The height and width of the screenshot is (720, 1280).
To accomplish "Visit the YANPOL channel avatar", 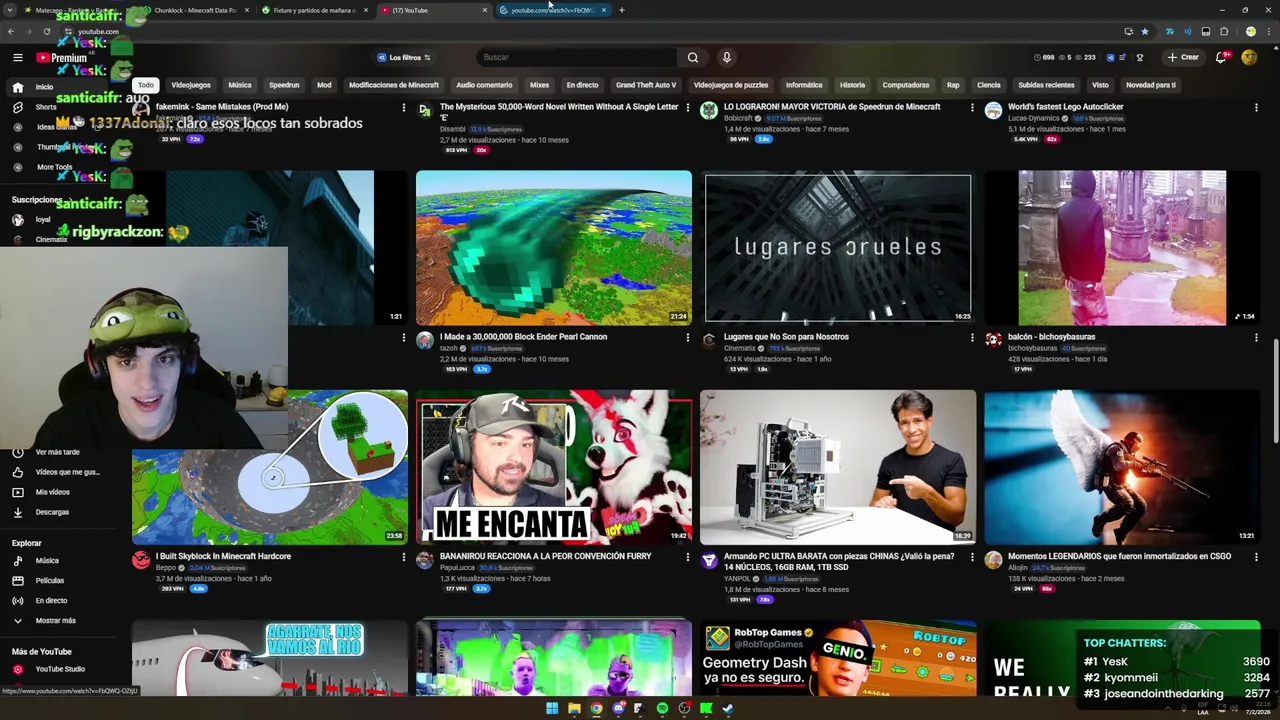I will click(x=709, y=560).
